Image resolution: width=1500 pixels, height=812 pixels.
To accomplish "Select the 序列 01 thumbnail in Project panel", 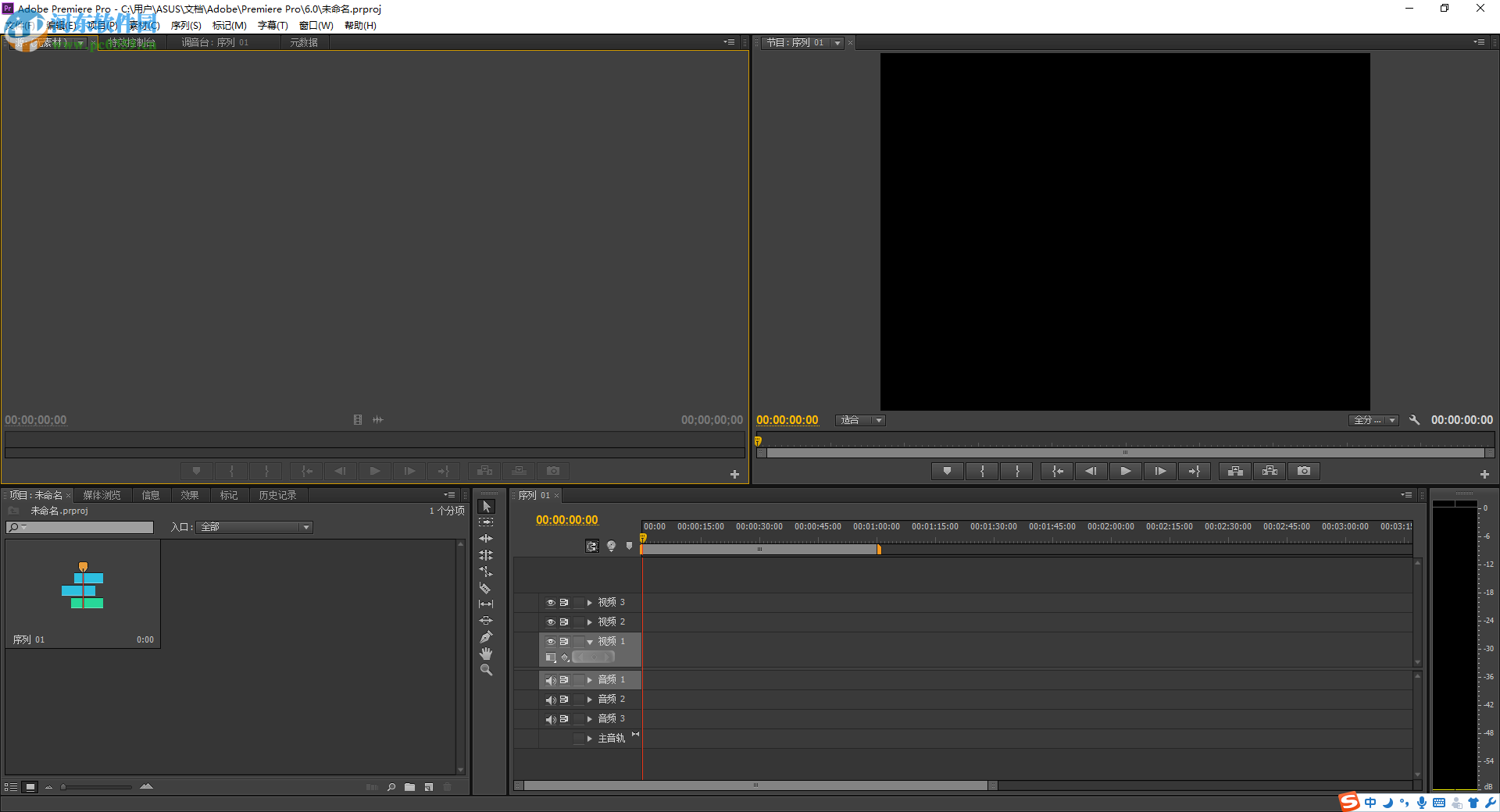I will (x=83, y=594).
